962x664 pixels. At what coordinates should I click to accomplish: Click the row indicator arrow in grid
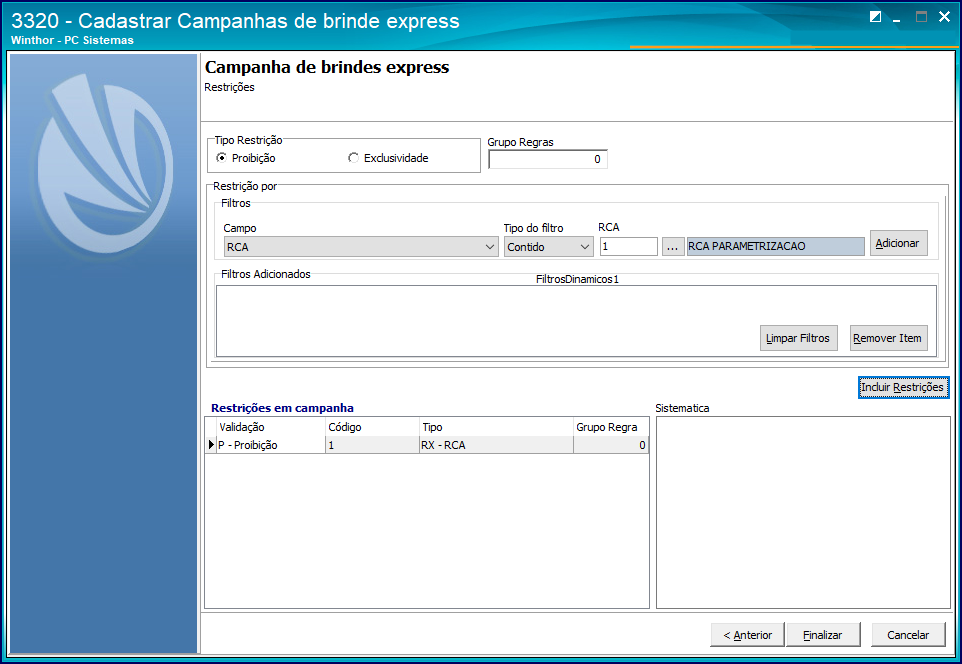[x=211, y=445]
